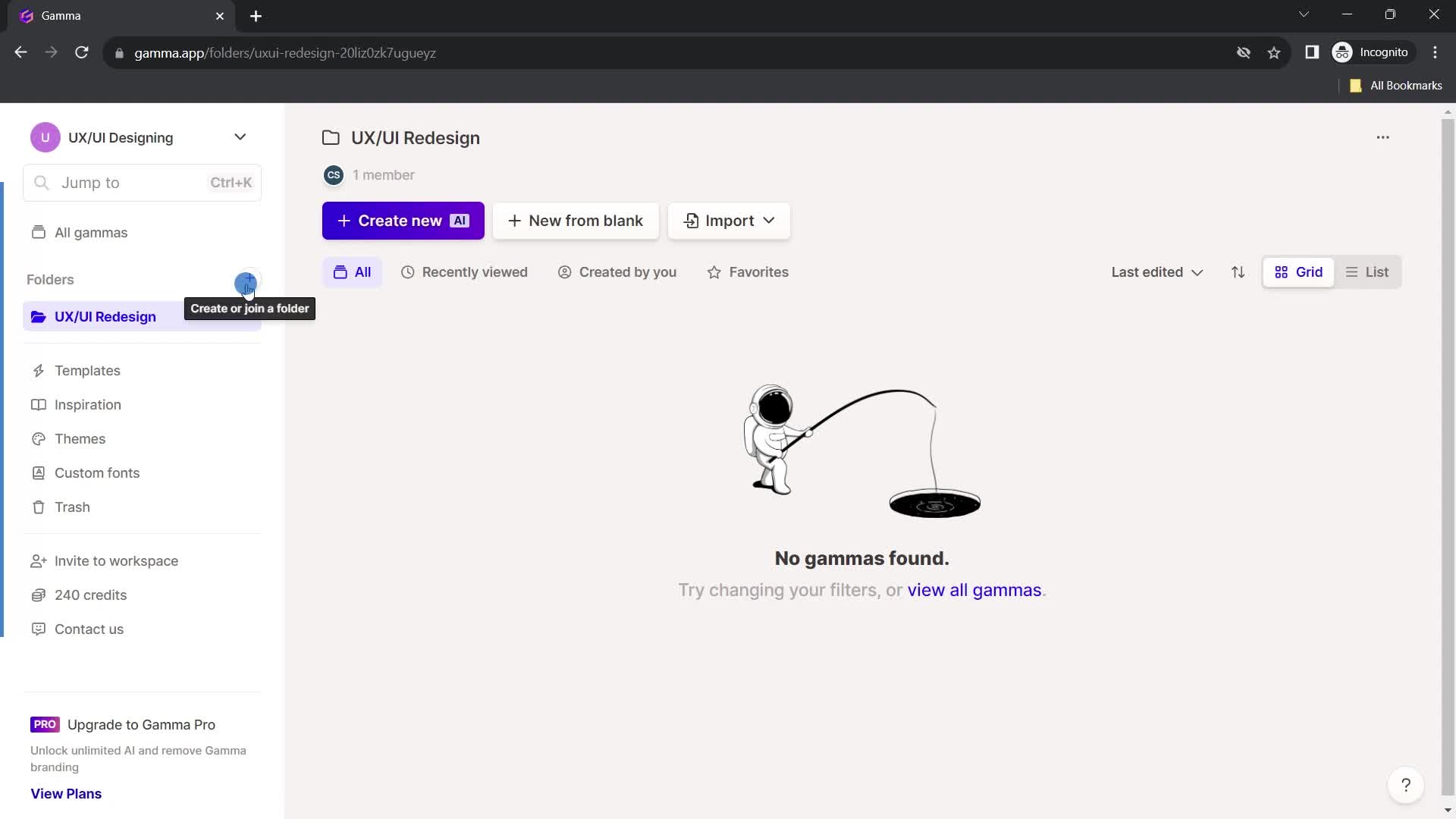
Task: Expand the UX/UI Designing workspace dropdown
Action: [240, 138]
